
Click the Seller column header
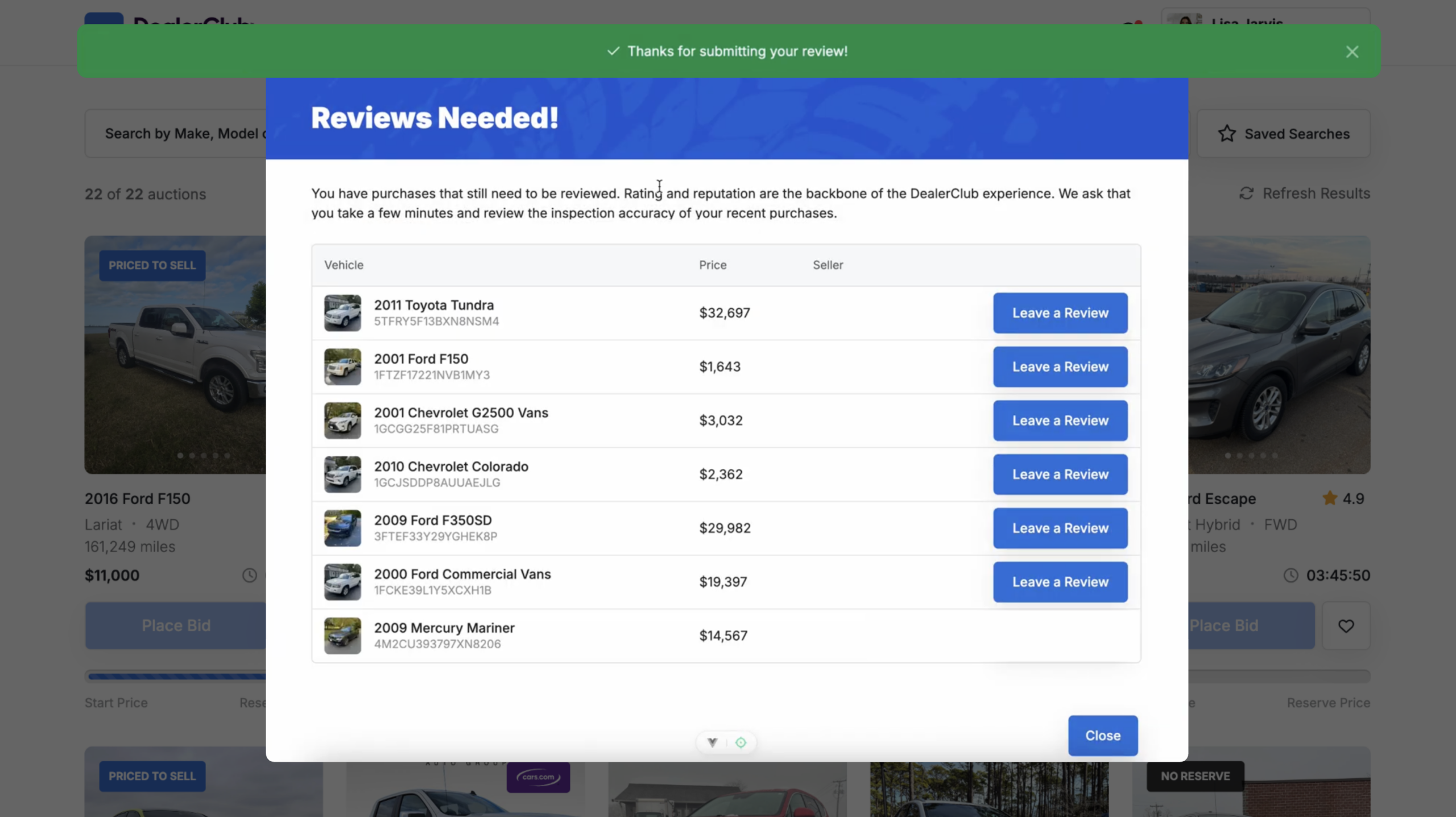[x=828, y=265]
